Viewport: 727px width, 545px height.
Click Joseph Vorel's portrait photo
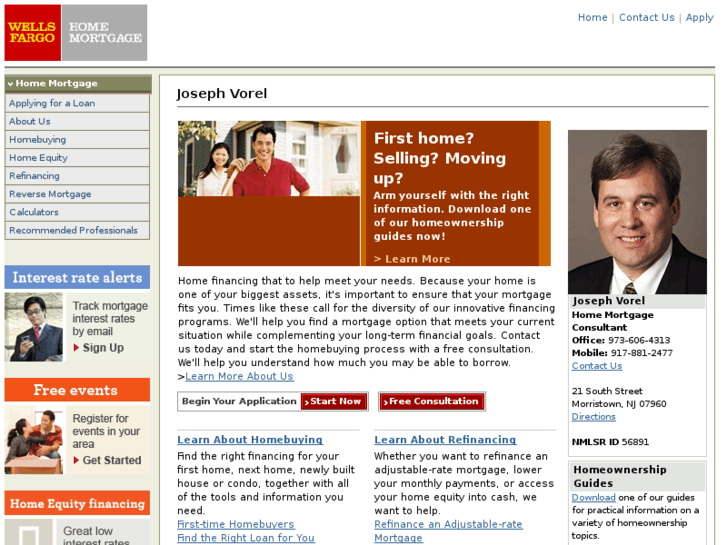(637, 212)
